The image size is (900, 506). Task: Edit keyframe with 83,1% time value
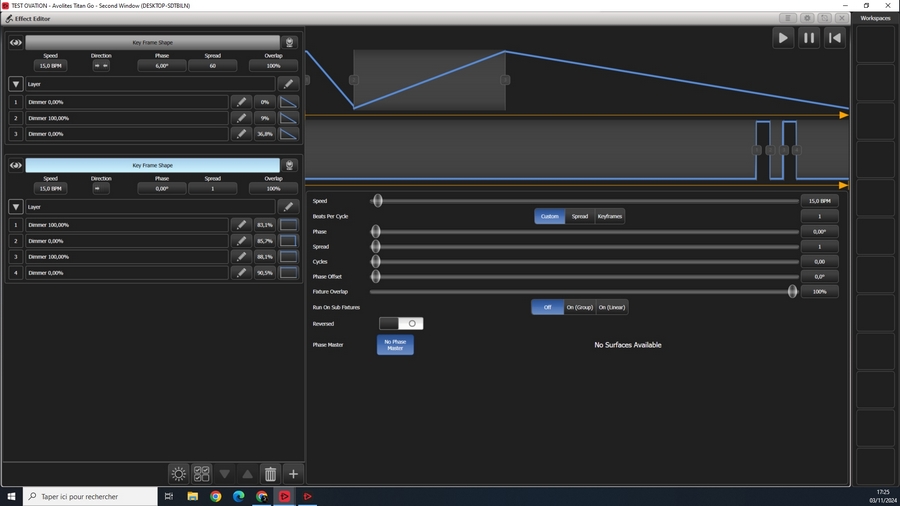click(241, 225)
